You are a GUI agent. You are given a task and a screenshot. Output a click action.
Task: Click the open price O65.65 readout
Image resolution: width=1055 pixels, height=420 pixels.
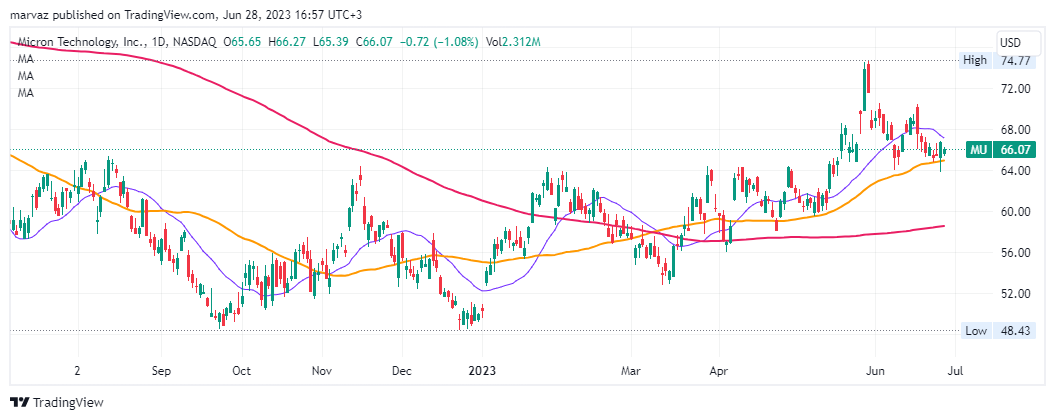click(244, 42)
